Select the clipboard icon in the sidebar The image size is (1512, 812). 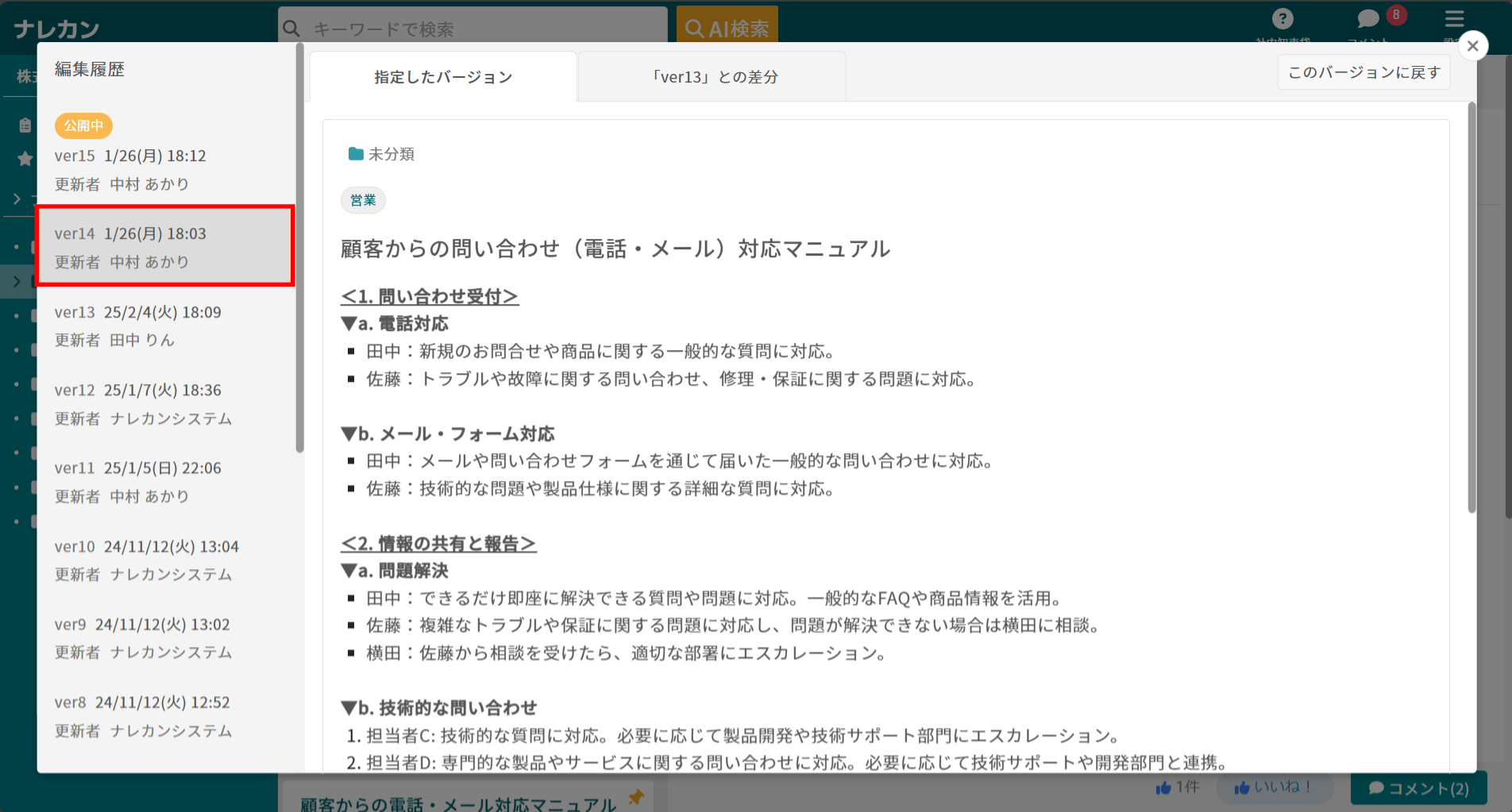click(x=25, y=124)
